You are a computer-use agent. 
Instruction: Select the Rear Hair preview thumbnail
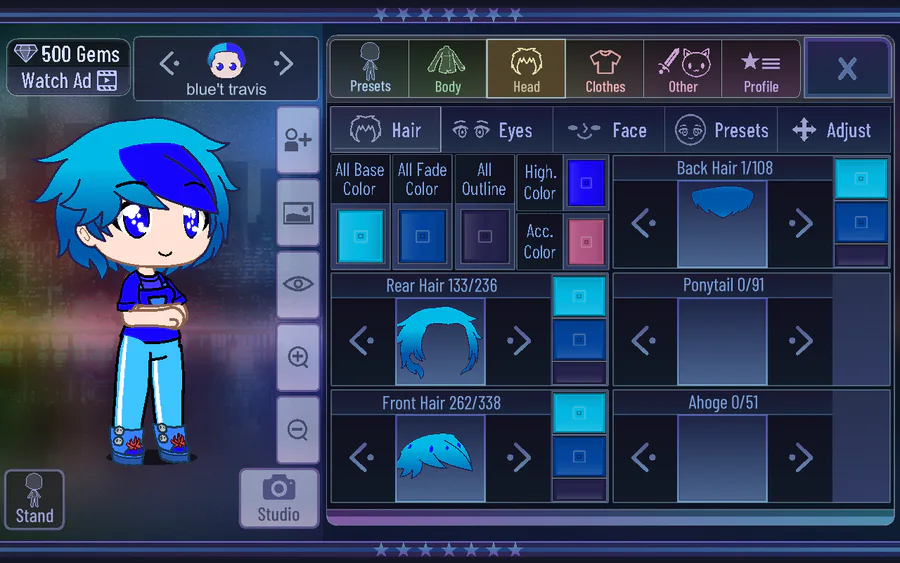point(440,341)
